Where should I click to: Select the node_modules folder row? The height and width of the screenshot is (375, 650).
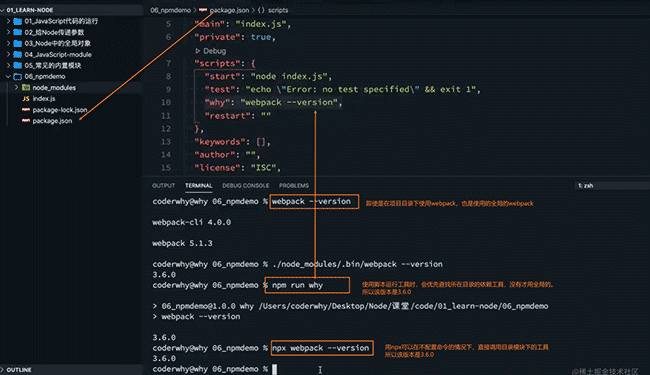coord(70,87)
